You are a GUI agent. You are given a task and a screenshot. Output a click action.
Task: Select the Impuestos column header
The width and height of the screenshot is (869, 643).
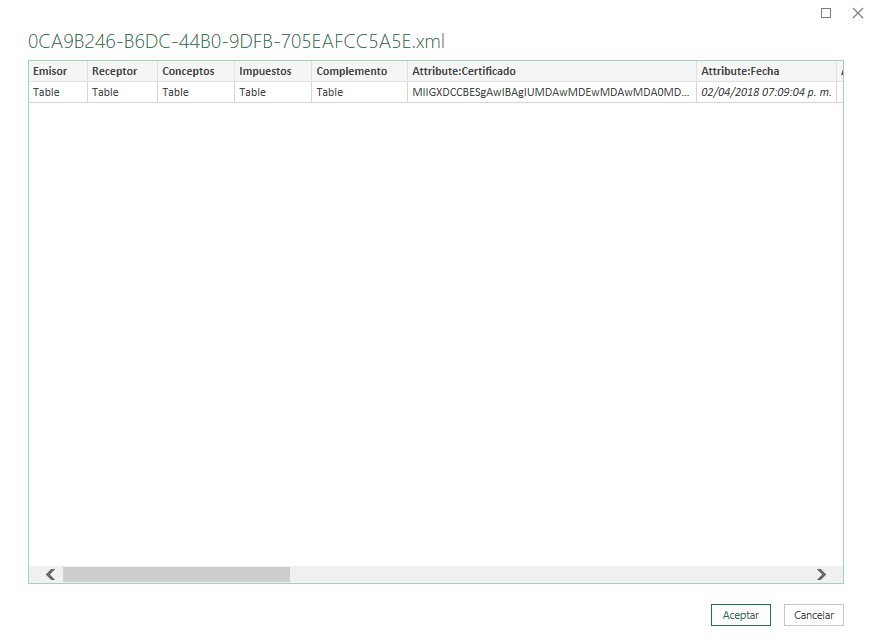pyautogui.click(x=273, y=71)
